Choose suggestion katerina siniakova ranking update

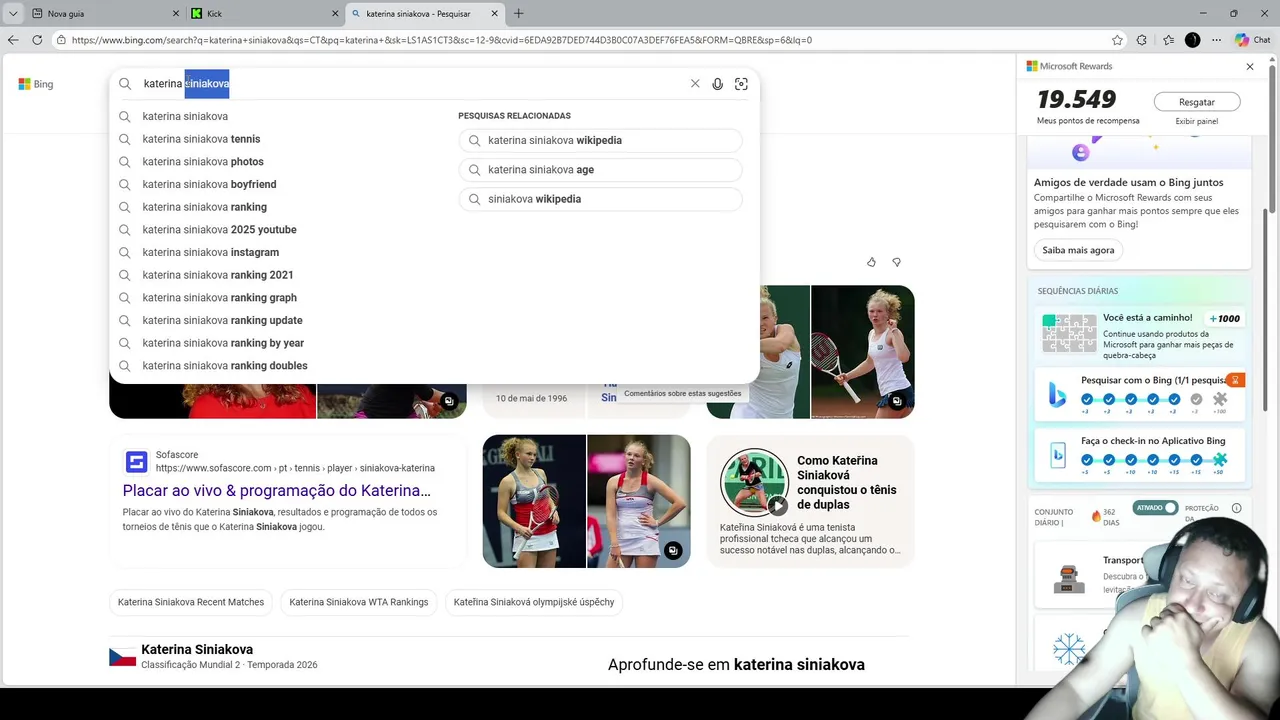click(x=222, y=320)
